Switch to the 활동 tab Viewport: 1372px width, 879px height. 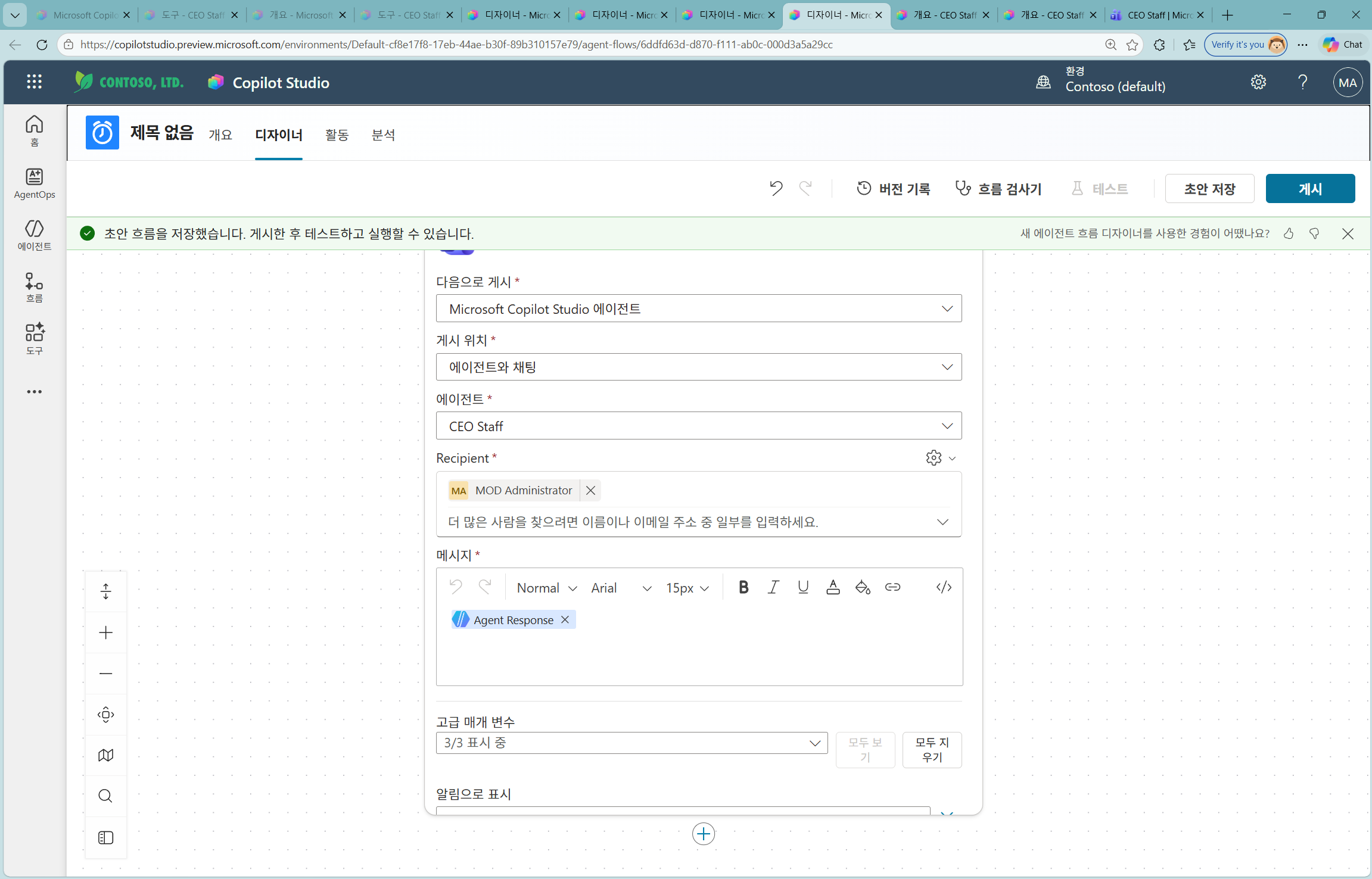coord(337,135)
